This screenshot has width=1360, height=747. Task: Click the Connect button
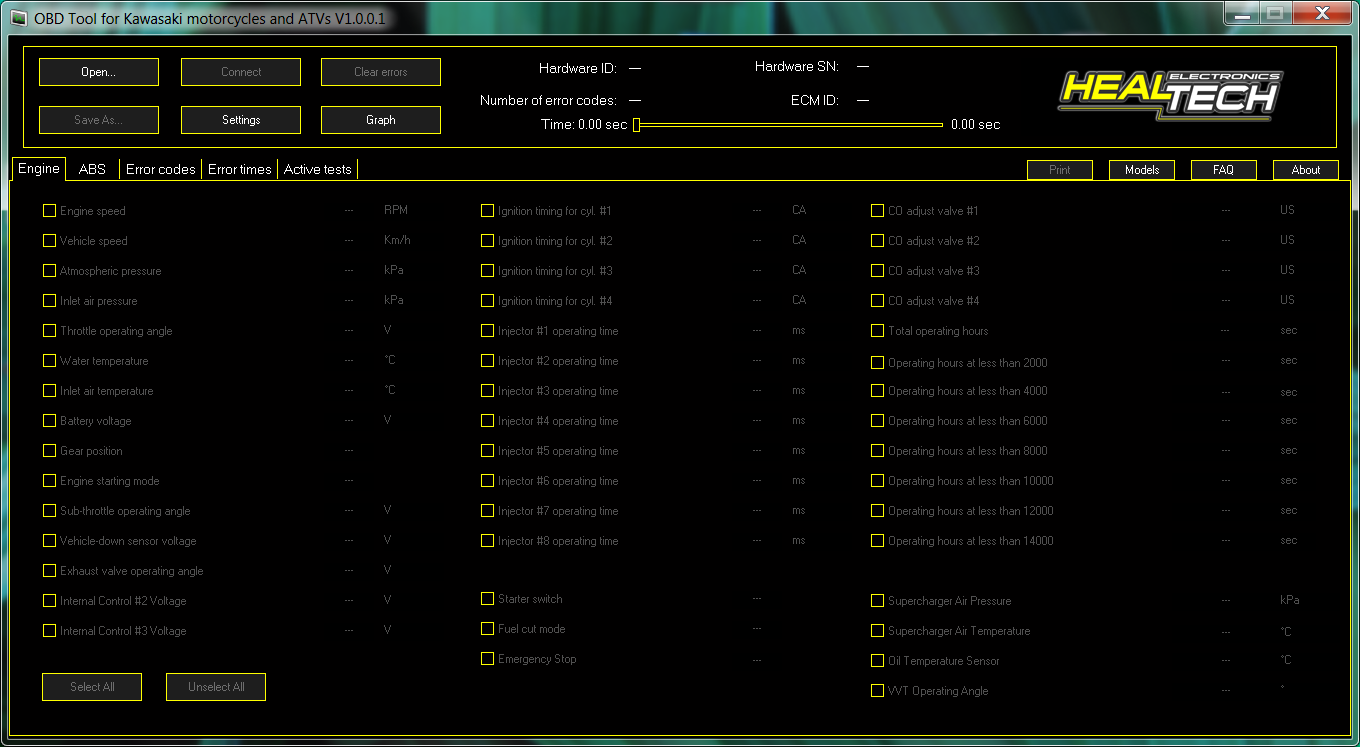[x=241, y=72]
